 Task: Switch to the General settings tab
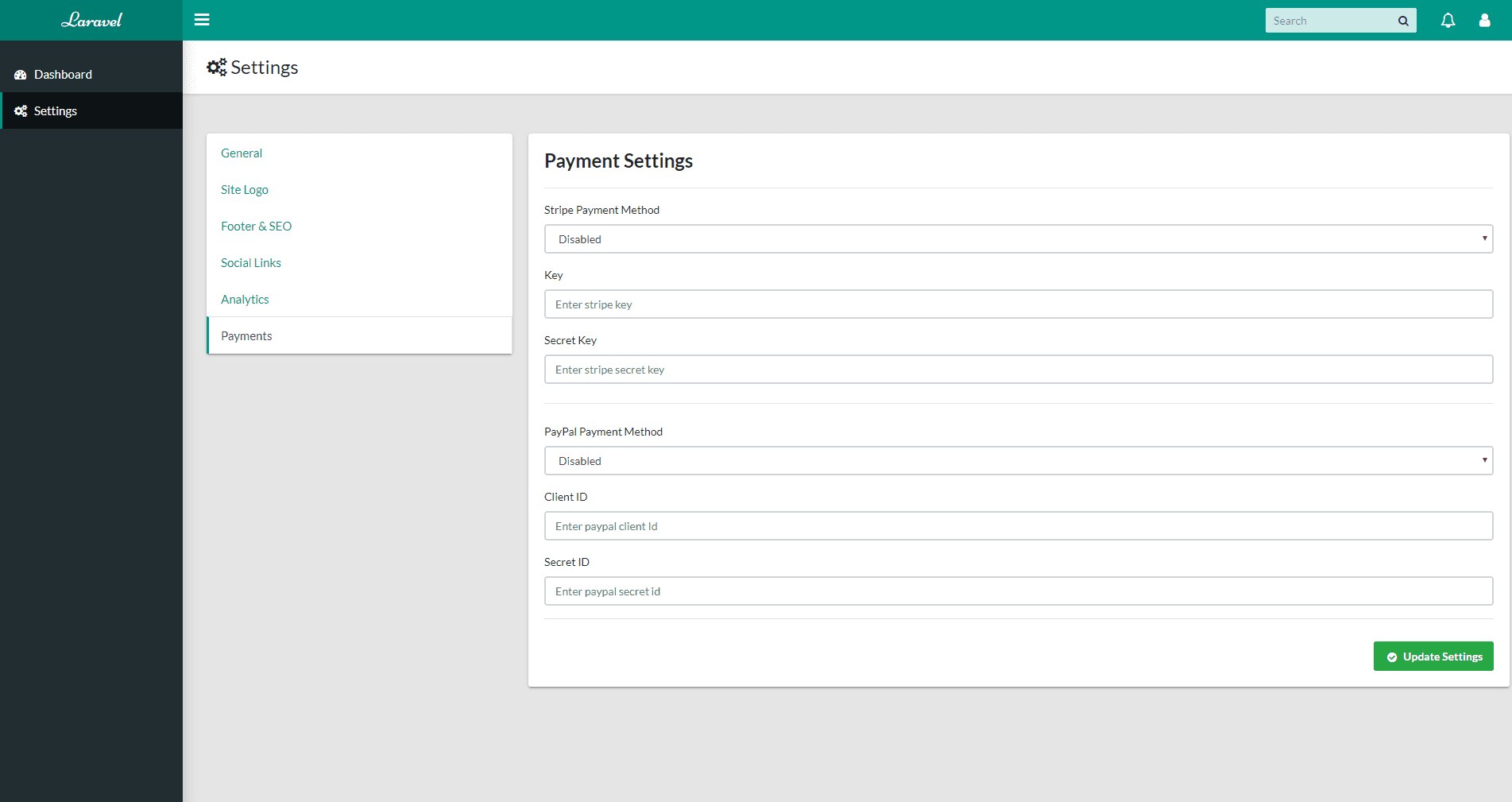242,153
